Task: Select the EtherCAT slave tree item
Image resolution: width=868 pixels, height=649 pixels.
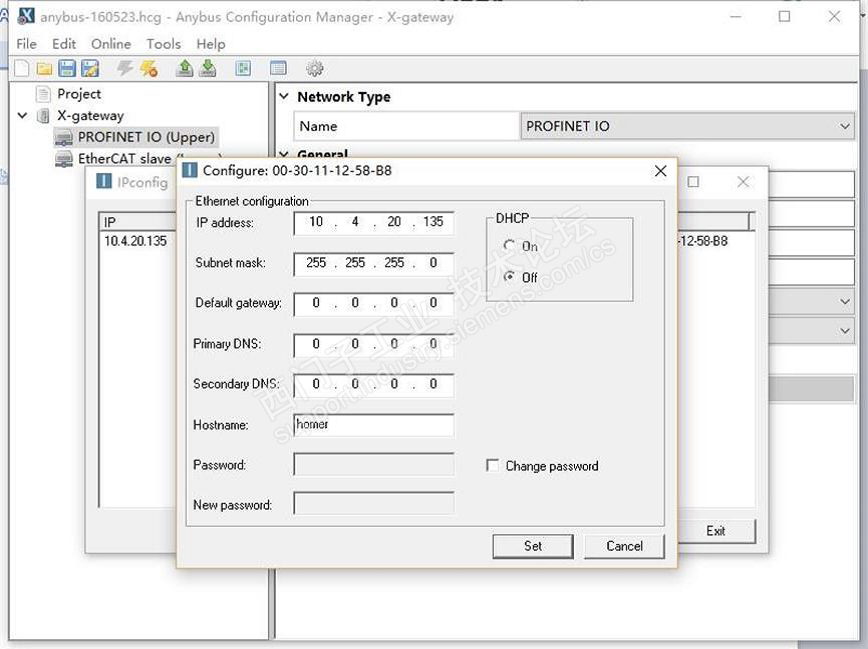Action: pos(124,159)
